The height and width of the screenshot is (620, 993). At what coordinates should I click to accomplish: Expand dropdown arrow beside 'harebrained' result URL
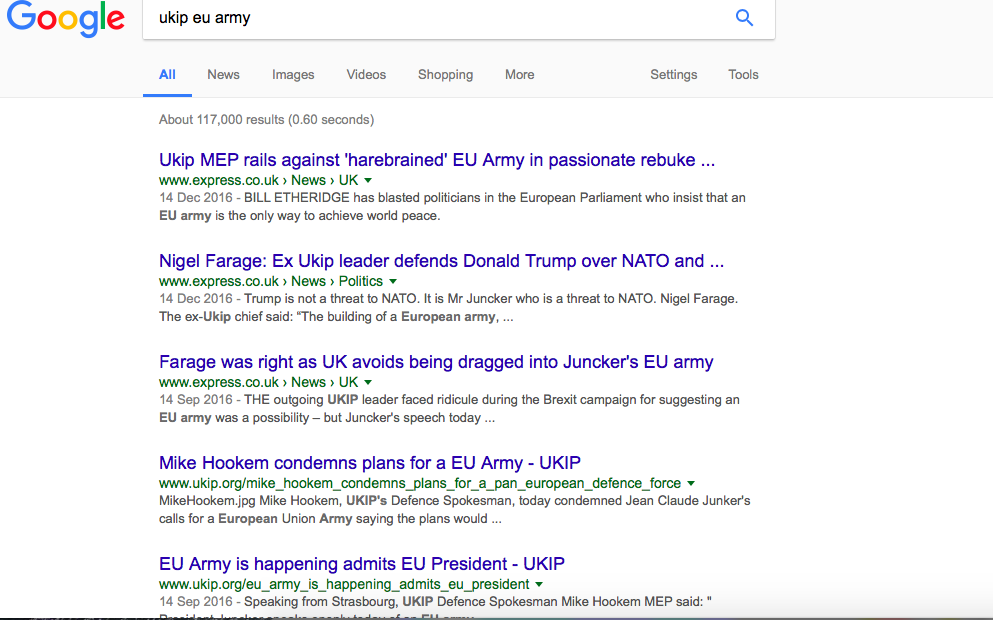click(368, 180)
